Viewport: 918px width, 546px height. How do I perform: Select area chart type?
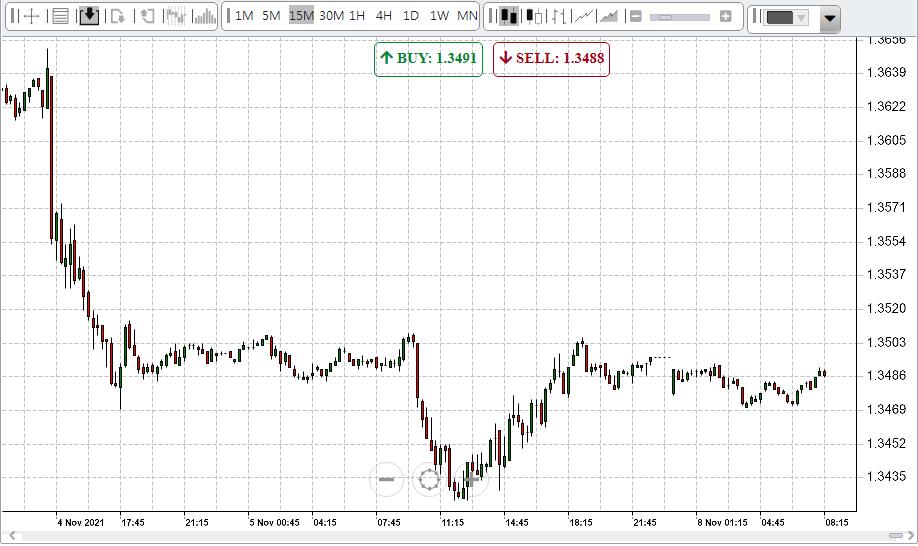tap(609, 16)
